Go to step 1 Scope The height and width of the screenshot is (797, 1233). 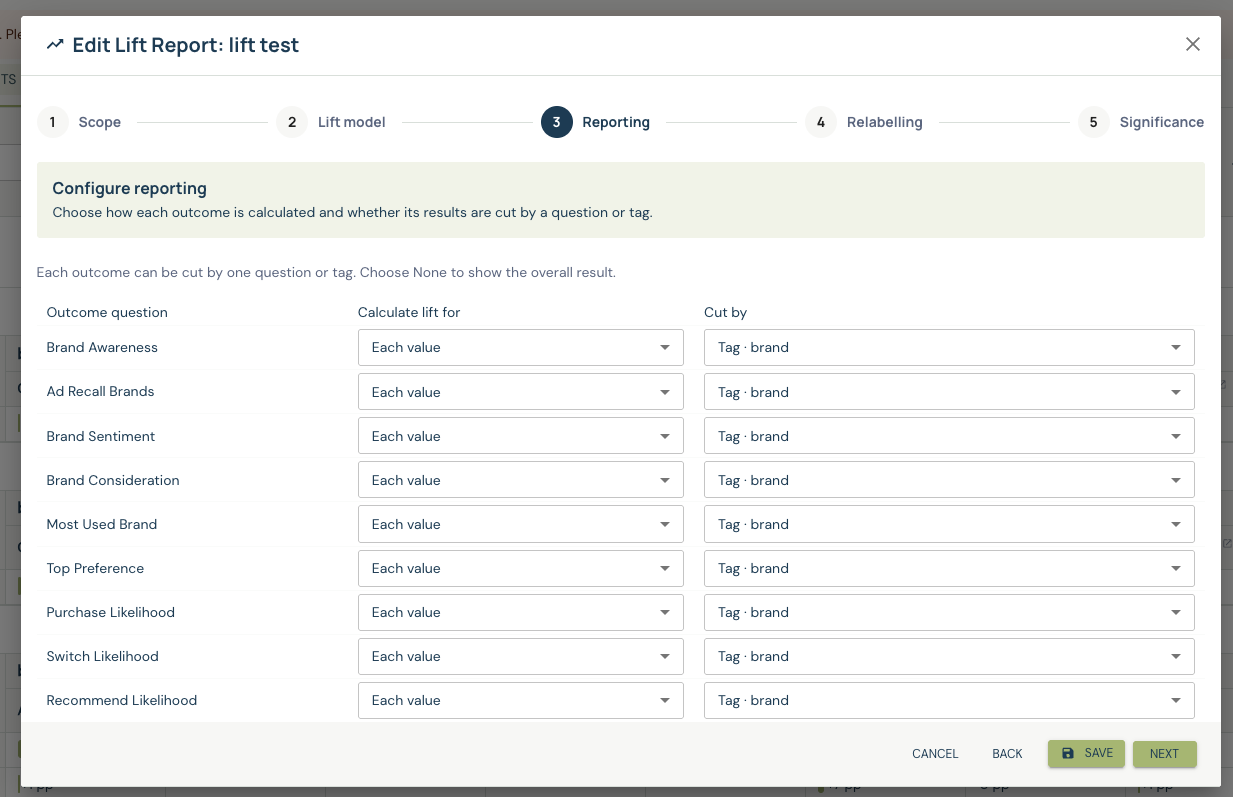click(79, 122)
